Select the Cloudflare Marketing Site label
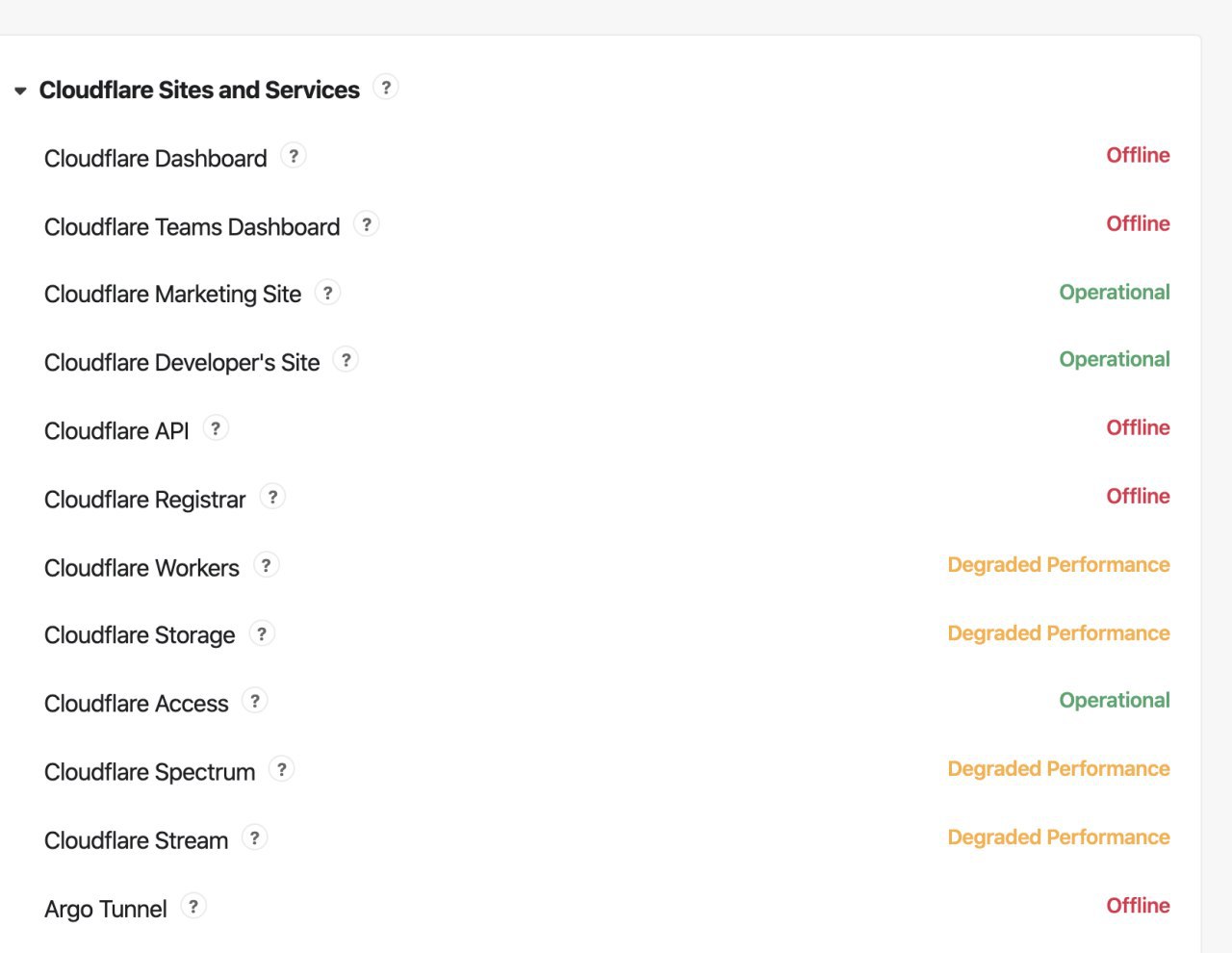The width and height of the screenshot is (1232, 953). 173,295
